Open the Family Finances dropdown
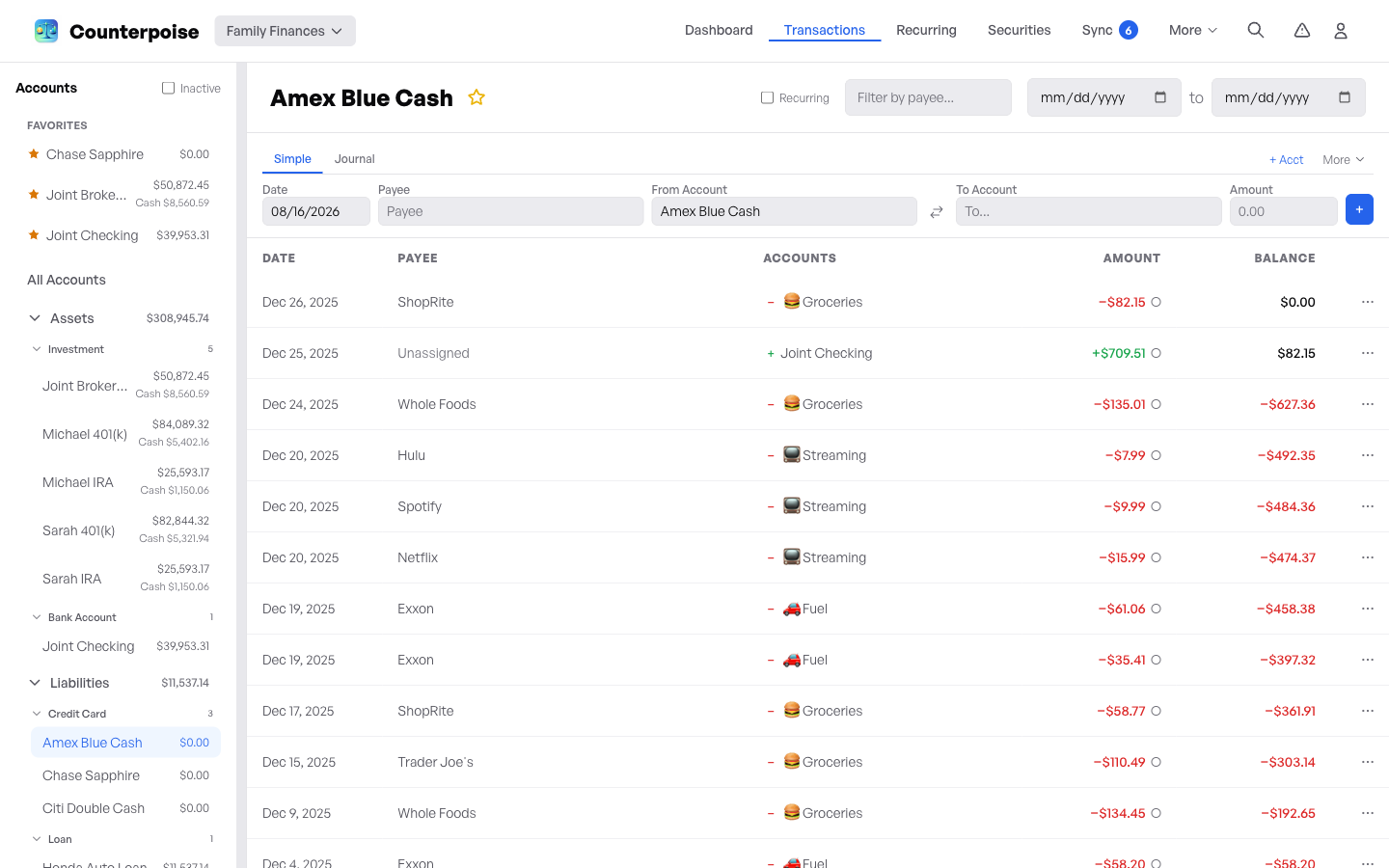This screenshot has height=868, width=1389. [285, 31]
